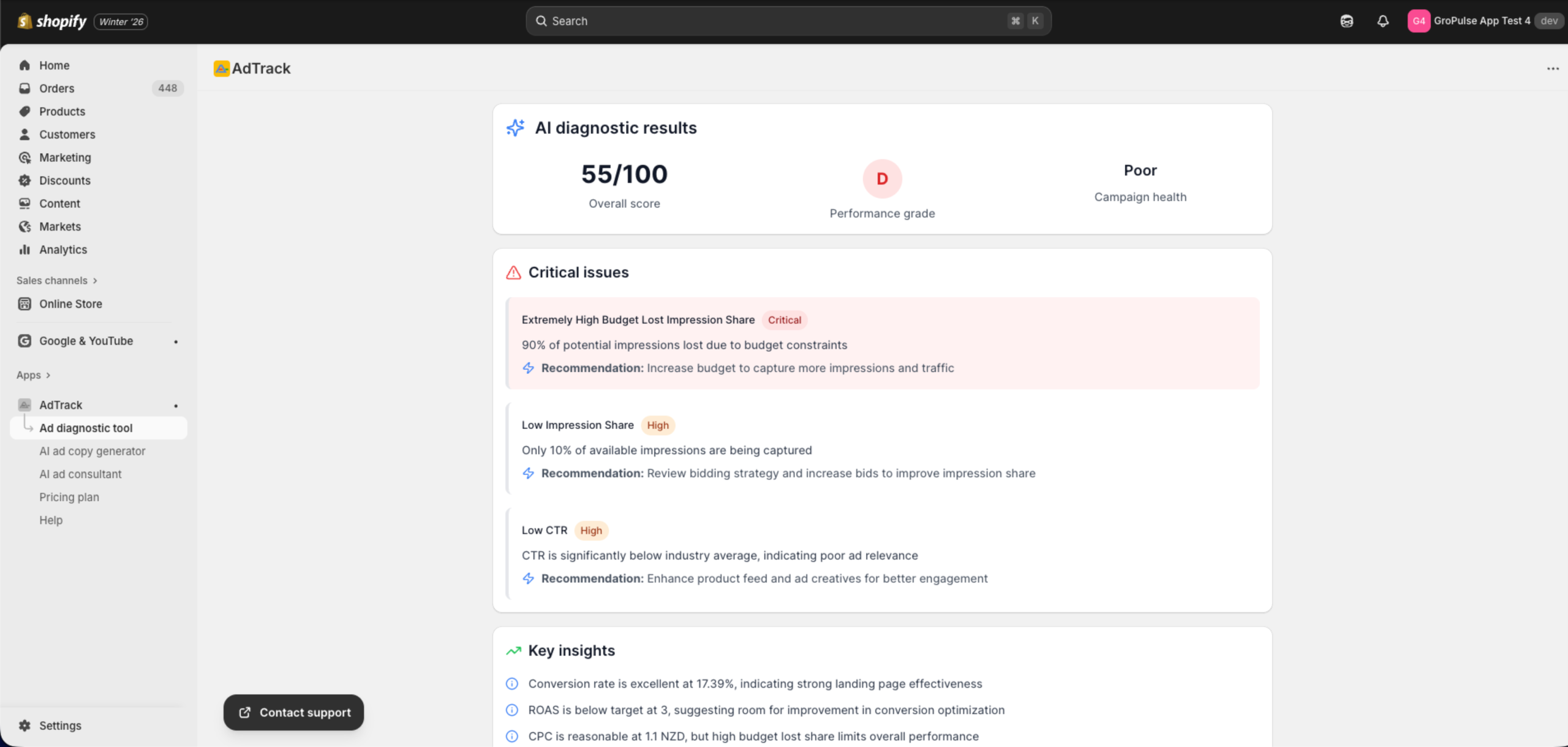Click the Shopify logo
This screenshot has width=1568, height=747.
(52, 21)
